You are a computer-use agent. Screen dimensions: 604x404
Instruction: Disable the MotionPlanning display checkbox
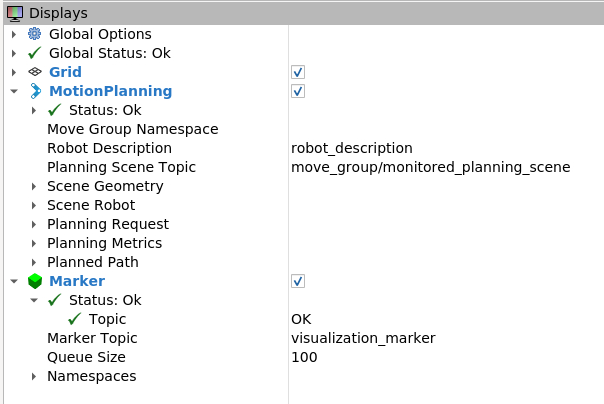pyautogui.click(x=298, y=91)
